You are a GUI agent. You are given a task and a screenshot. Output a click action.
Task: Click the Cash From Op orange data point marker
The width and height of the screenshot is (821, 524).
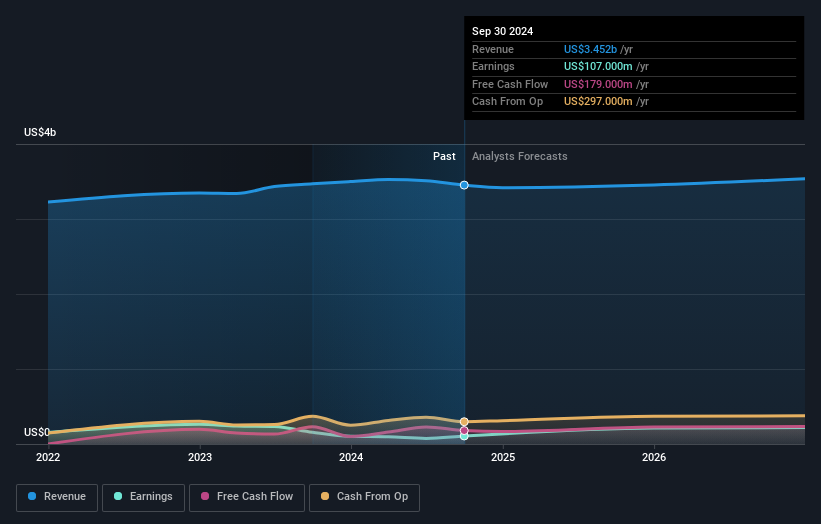pos(464,421)
